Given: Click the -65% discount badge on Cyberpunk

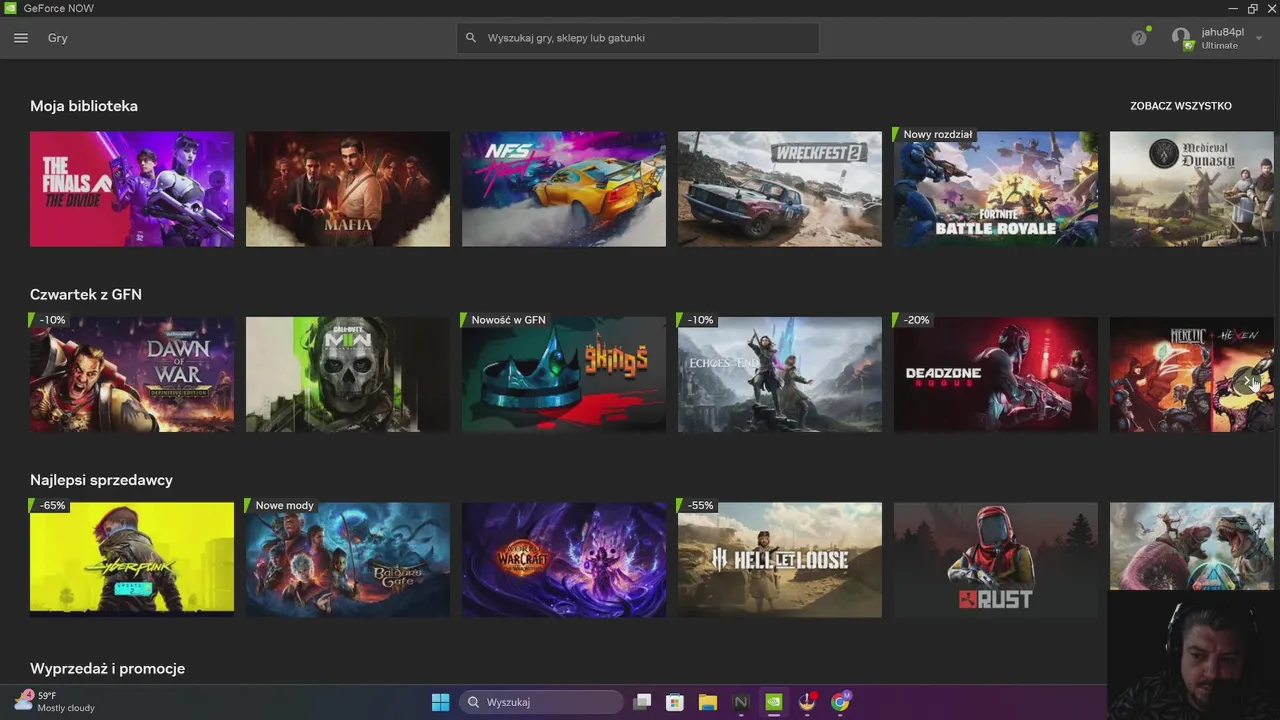Looking at the screenshot, I should pos(51,505).
